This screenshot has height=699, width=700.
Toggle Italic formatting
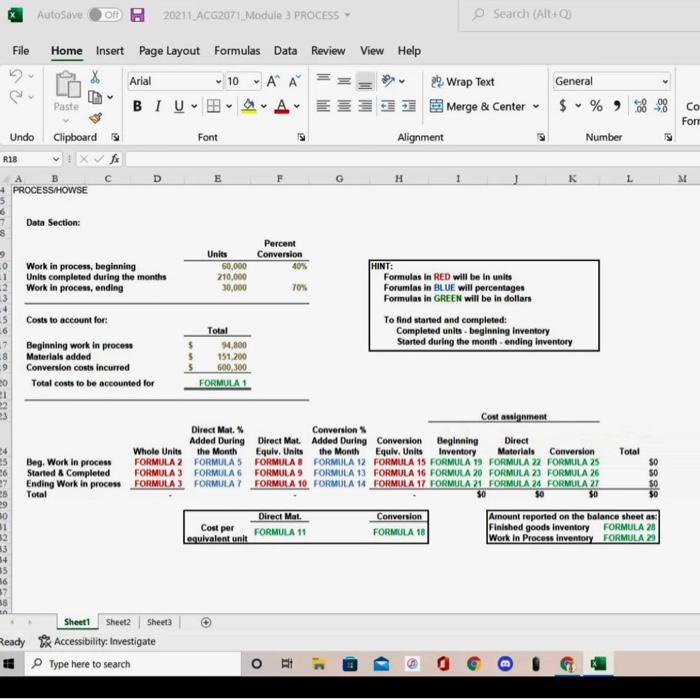click(158, 106)
